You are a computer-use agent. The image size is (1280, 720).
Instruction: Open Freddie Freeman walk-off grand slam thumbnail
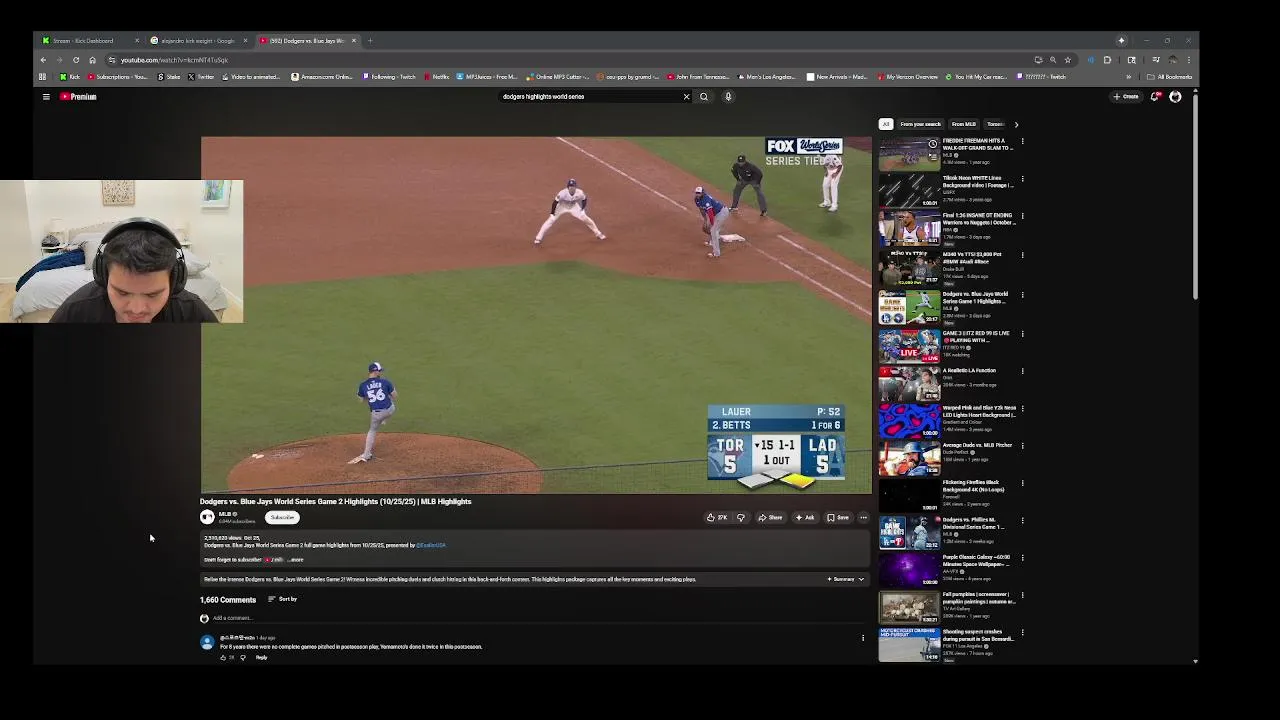[909, 154]
